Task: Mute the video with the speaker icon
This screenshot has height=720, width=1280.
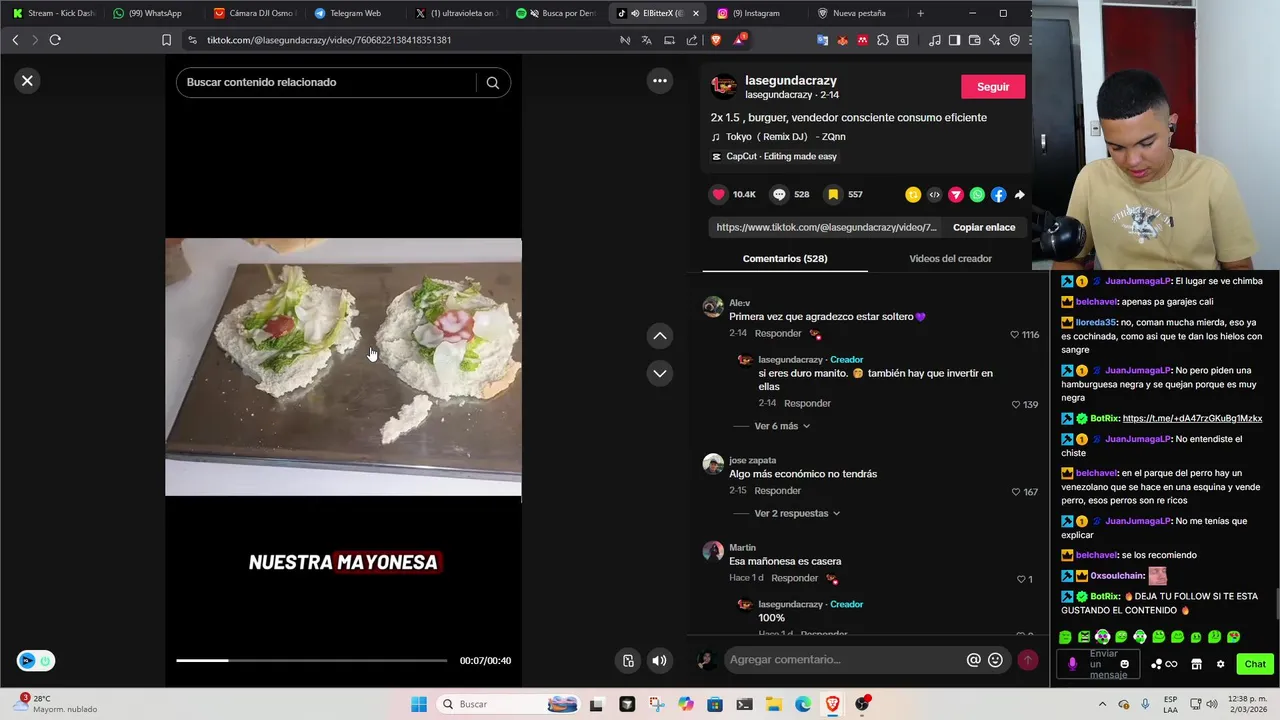Action: pyautogui.click(x=659, y=660)
